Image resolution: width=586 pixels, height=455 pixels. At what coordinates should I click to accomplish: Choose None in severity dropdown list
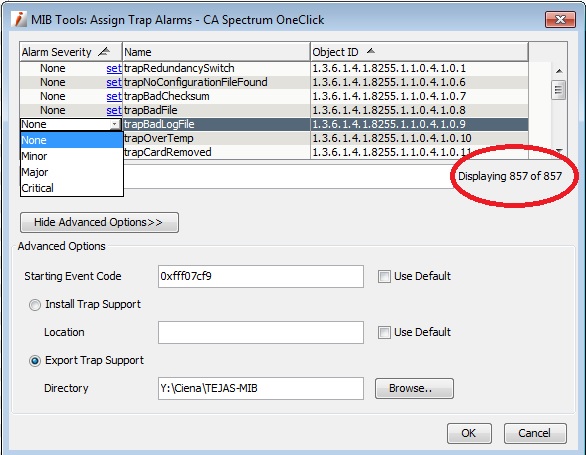(x=72, y=140)
